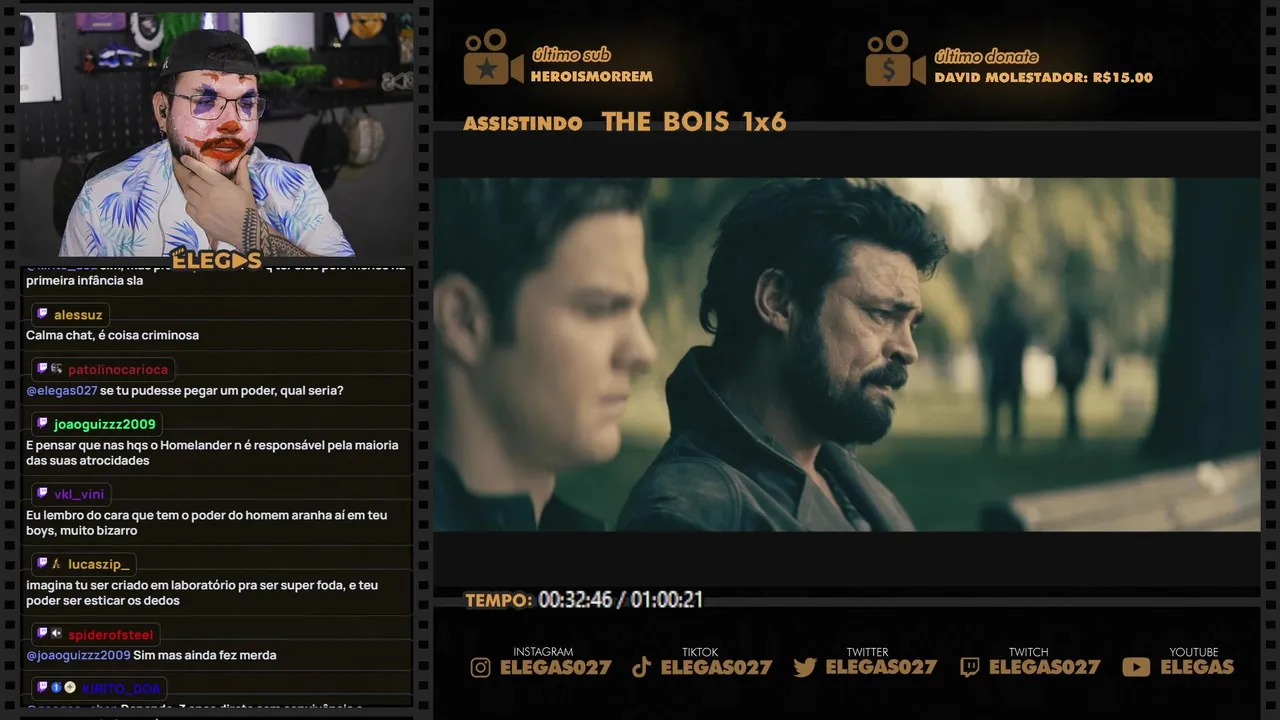Click the último sub label
The image size is (1280, 720).
pyautogui.click(x=571, y=55)
